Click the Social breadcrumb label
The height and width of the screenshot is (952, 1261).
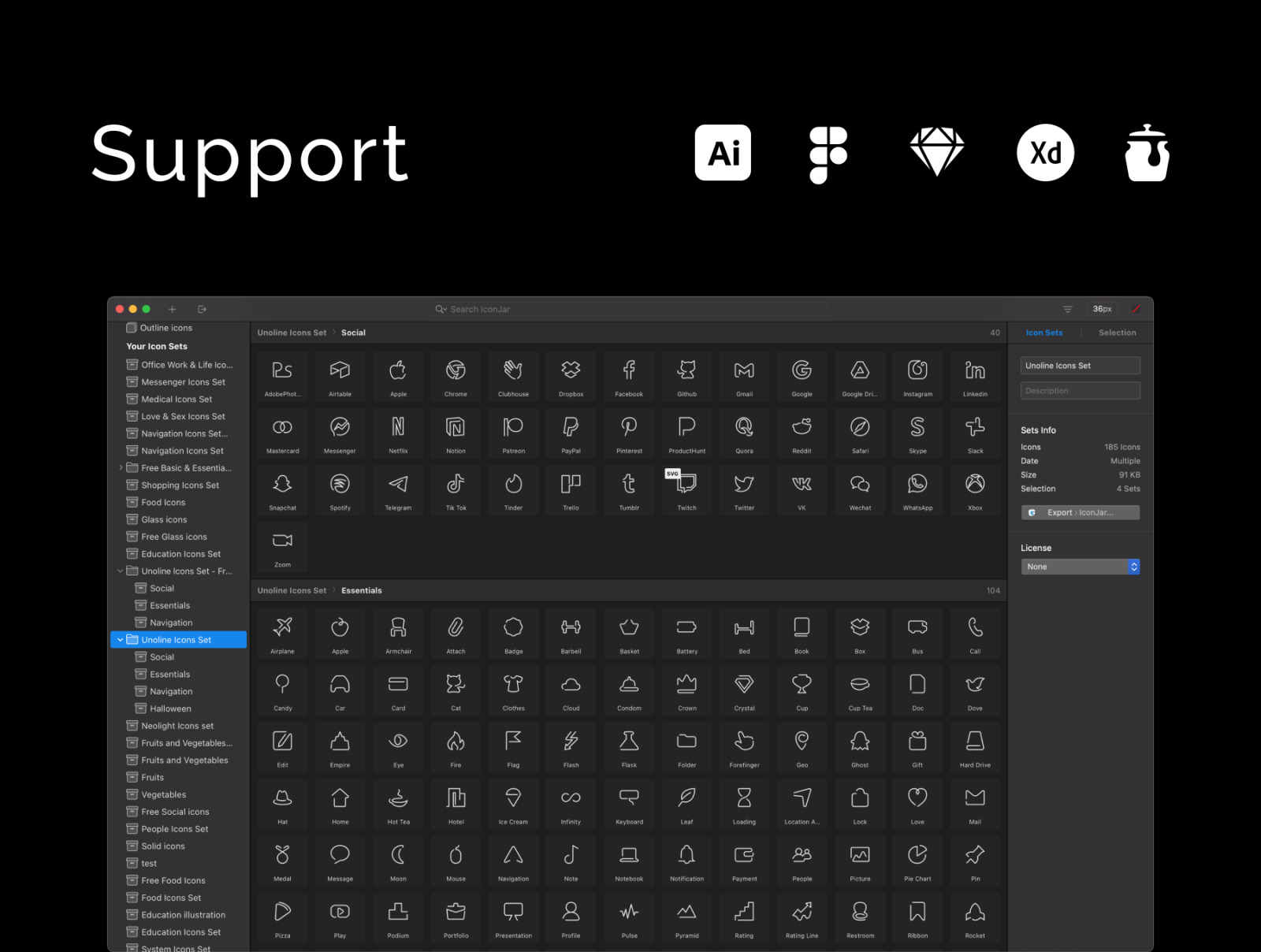pyautogui.click(x=353, y=333)
